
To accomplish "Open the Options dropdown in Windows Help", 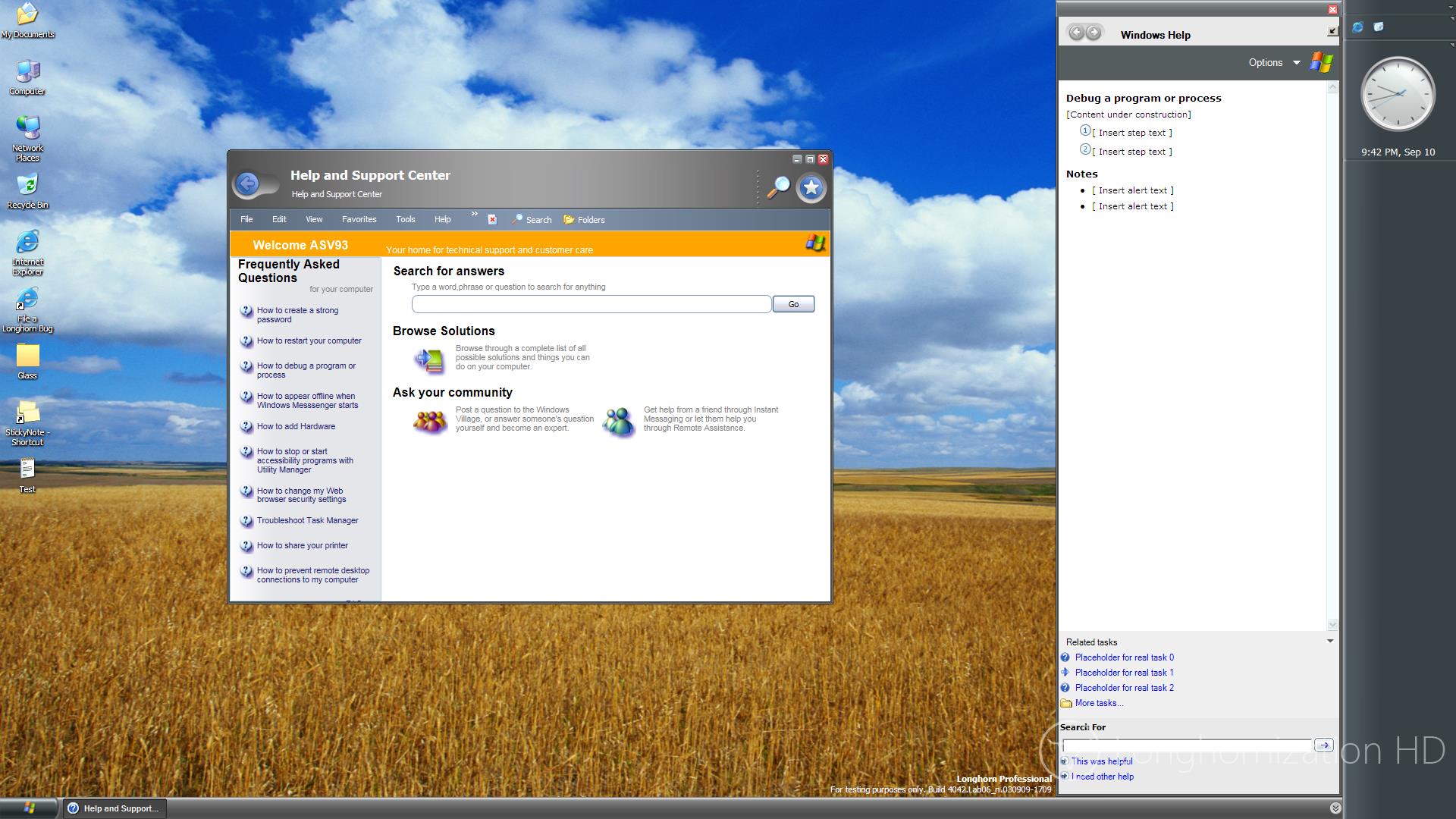I will 1274,63.
